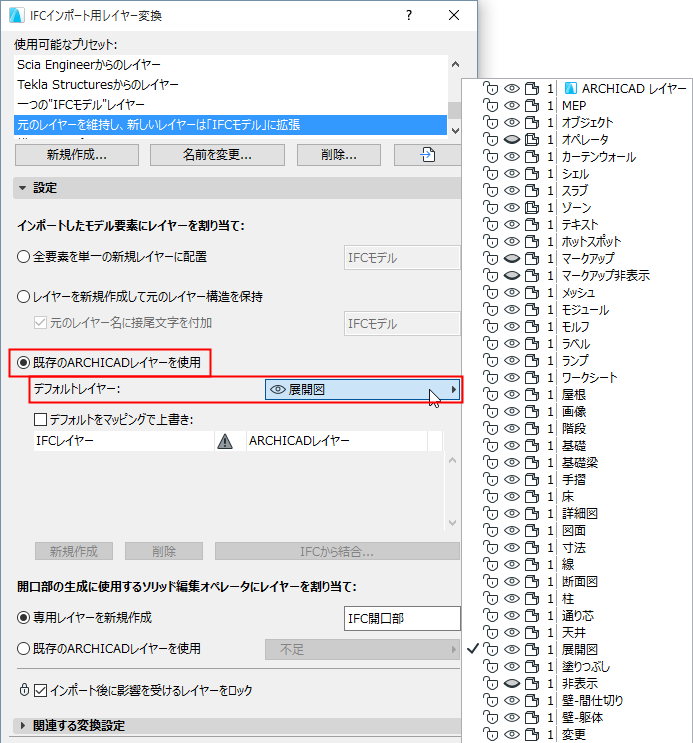Click lock icon for 屋根 layer
Screen dimensions: 693x743
pyautogui.click(x=491, y=395)
